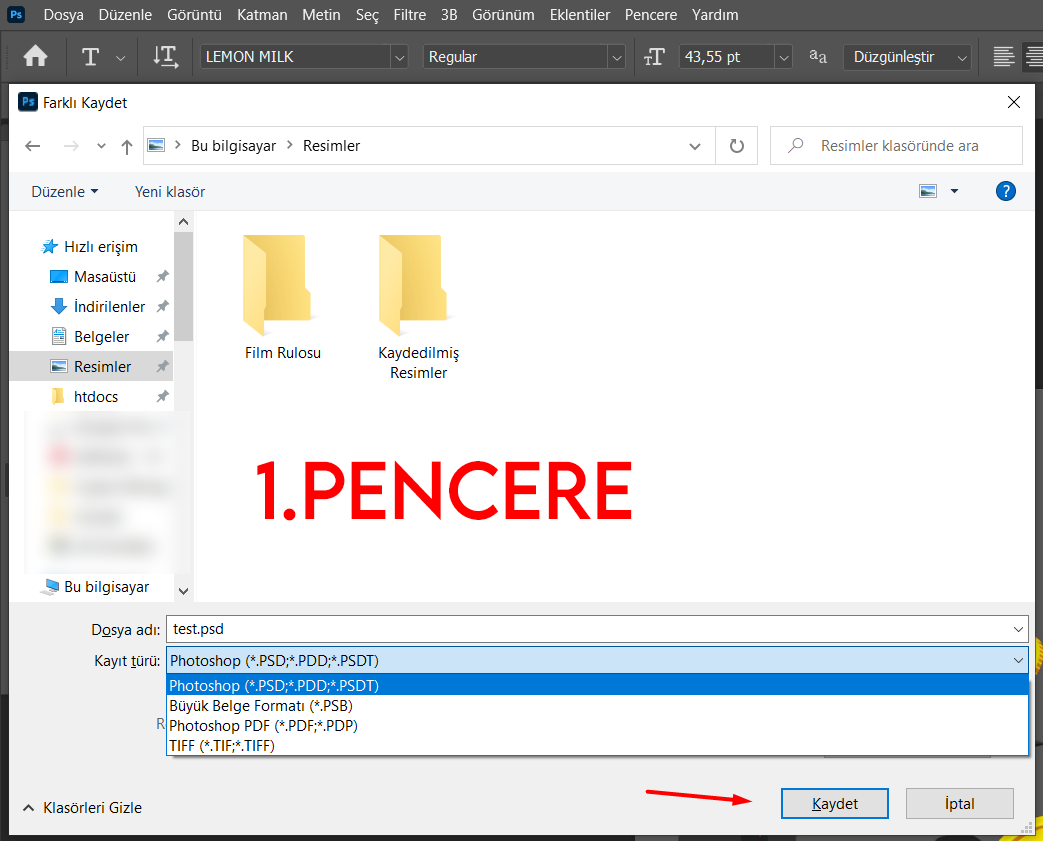1043x841 pixels.
Task: Open the Görüntü menu
Action: 194,15
